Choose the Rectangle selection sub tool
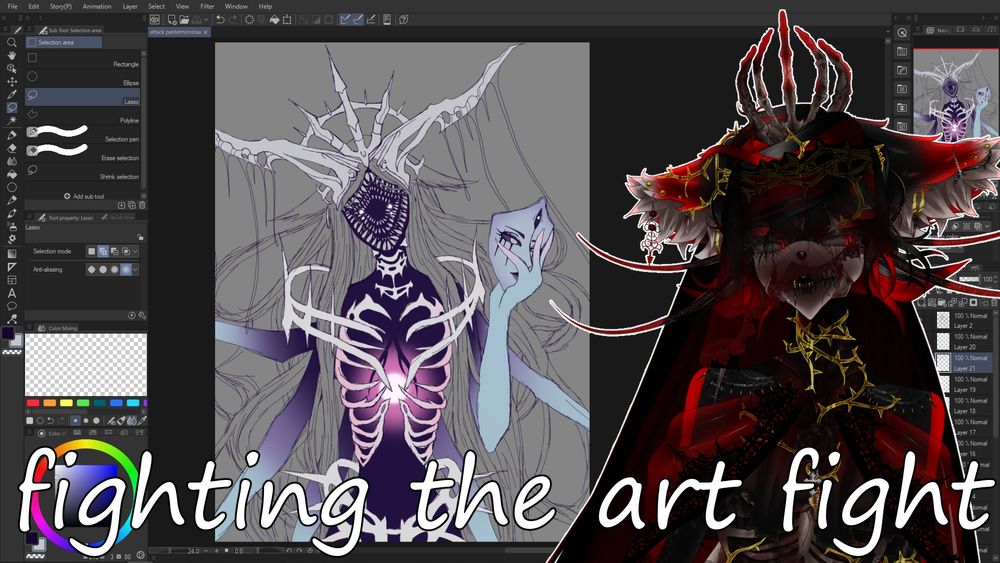Screen dimensions: 1000x563 83,59
